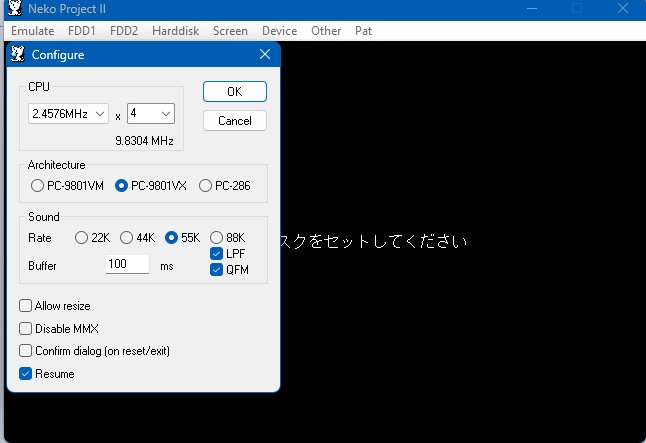Open the Screen menu

point(230,31)
